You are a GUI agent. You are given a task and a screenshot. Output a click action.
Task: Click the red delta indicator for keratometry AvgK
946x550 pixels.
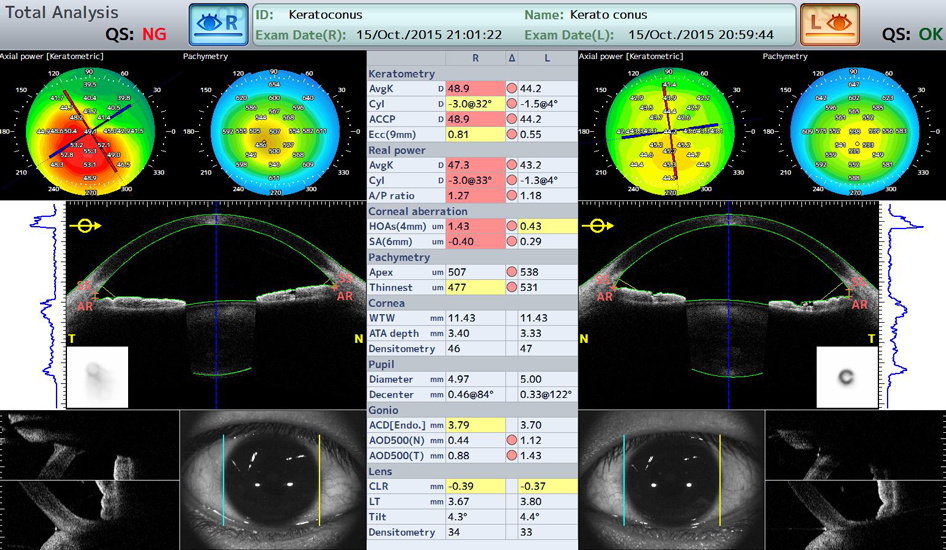pos(511,88)
